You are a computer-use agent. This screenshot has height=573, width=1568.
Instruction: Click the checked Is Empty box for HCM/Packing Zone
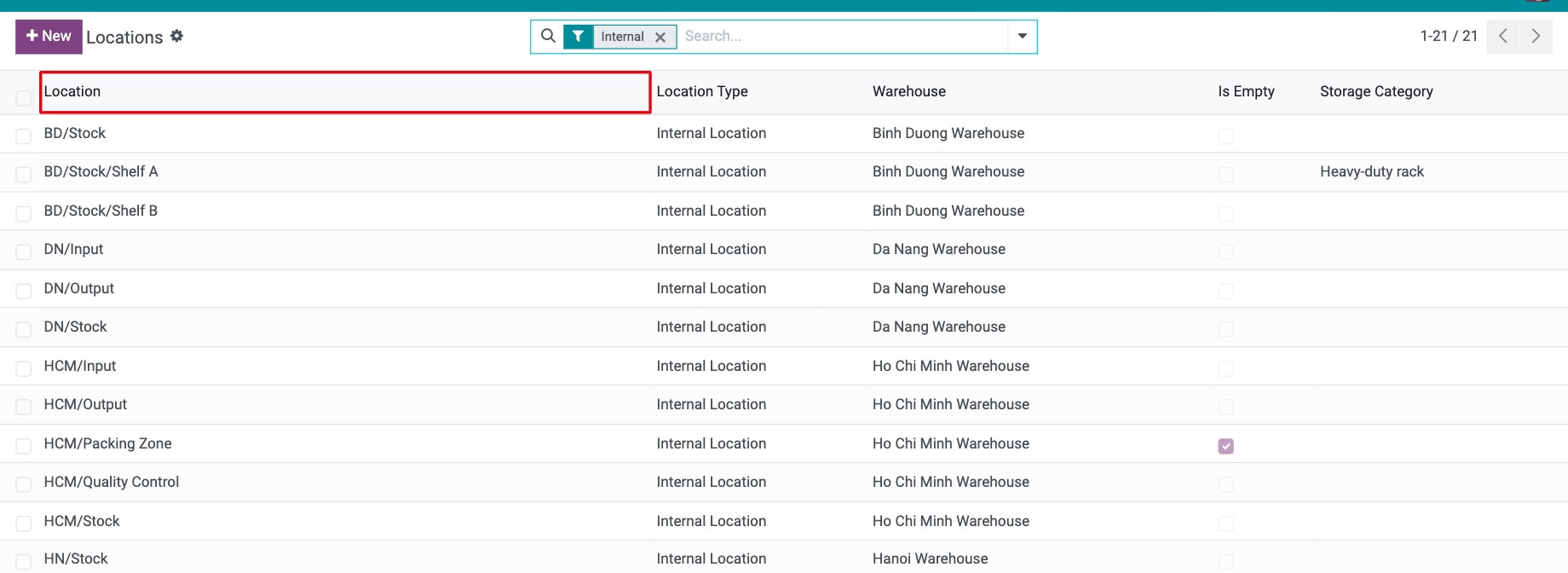point(1225,446)
